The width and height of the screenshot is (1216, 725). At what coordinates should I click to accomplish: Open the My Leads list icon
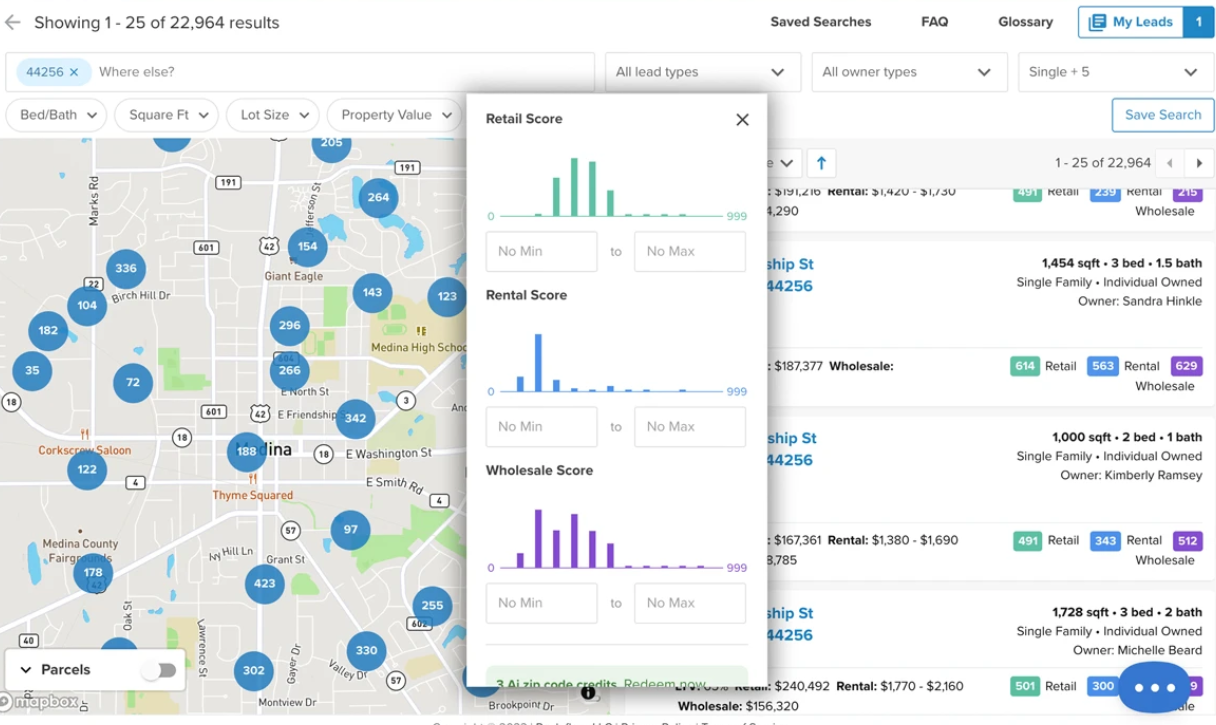1097,22
